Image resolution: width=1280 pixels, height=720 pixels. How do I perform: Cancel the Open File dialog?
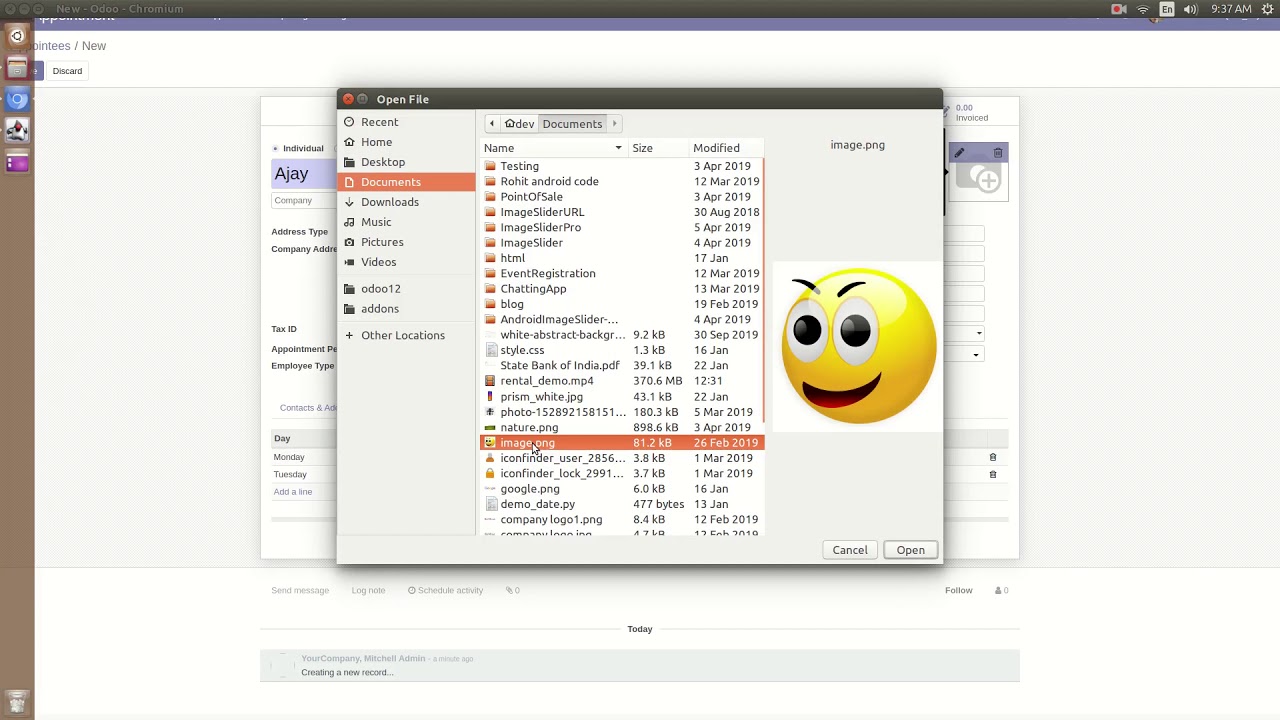click(x=850, y=550)
